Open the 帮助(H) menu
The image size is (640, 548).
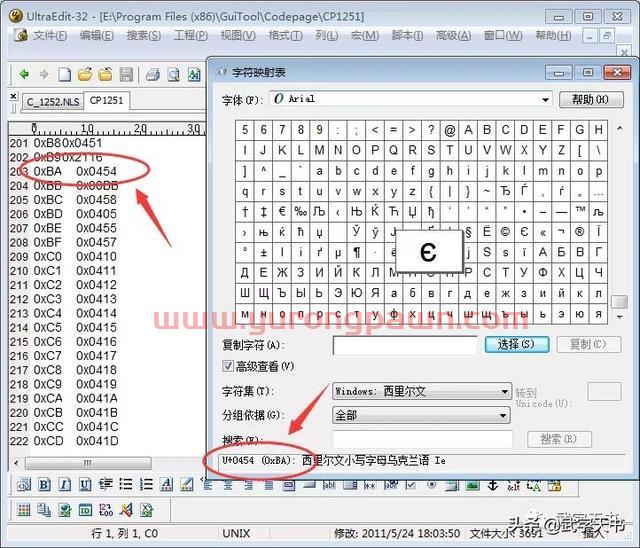point(553,35)
